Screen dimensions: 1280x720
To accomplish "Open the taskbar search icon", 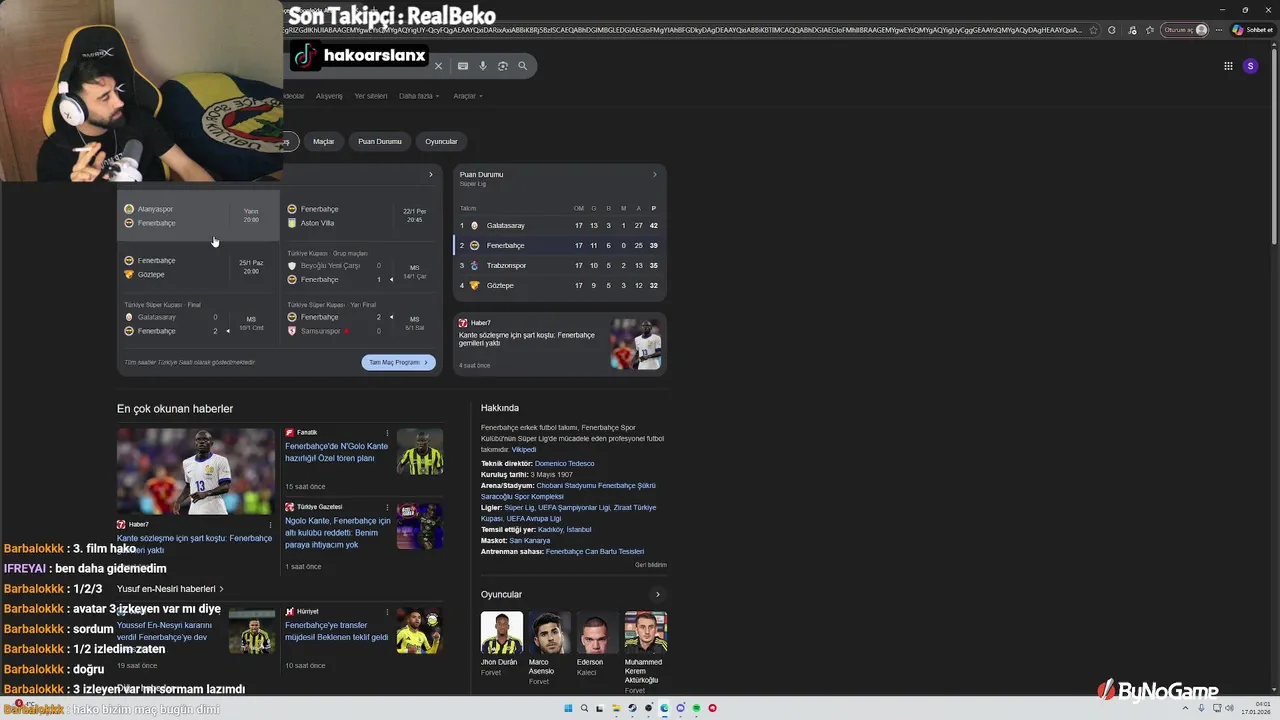I will (584, 708).
